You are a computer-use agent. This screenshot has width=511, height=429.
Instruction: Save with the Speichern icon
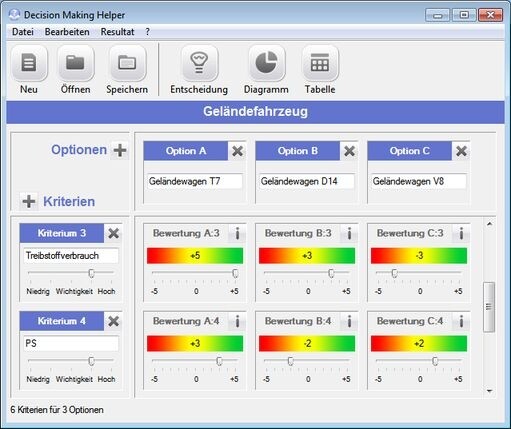127,63
